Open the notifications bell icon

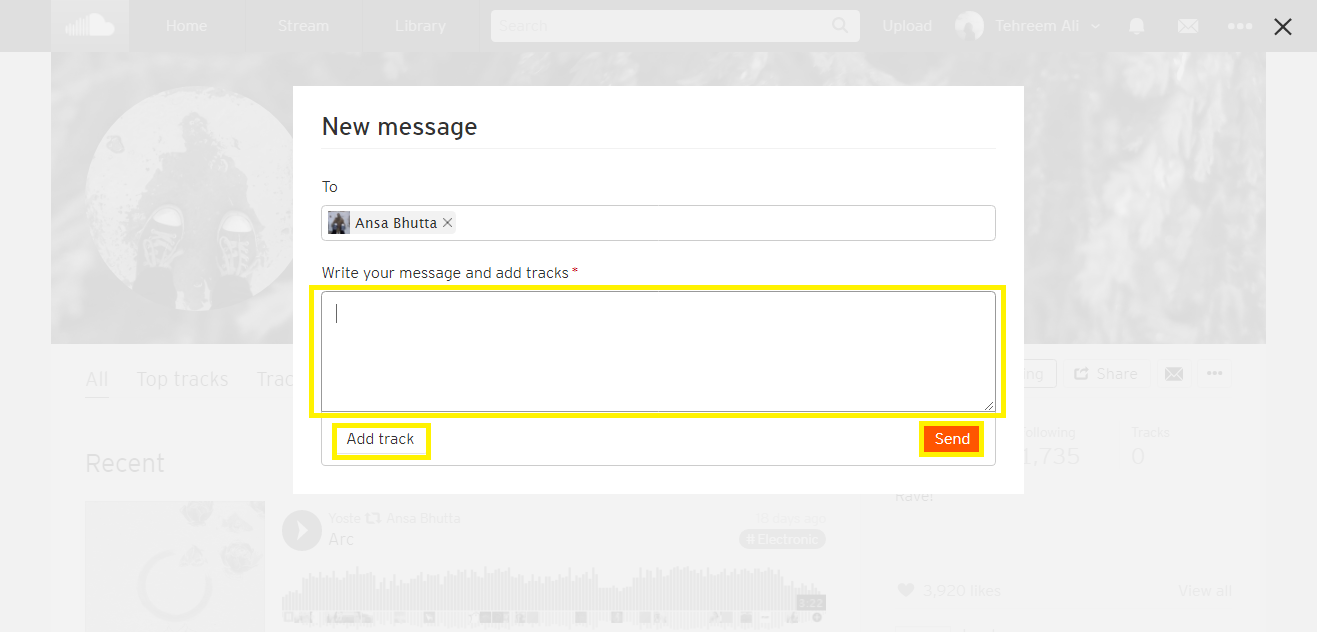click(x=1136, y=26)
